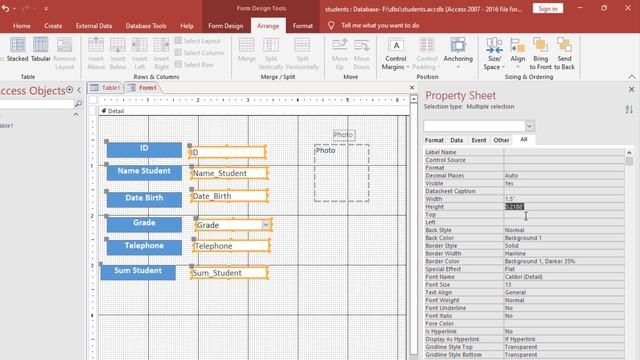
Task: Click Tell me what you want to do
Action: (x=380, y=25)
